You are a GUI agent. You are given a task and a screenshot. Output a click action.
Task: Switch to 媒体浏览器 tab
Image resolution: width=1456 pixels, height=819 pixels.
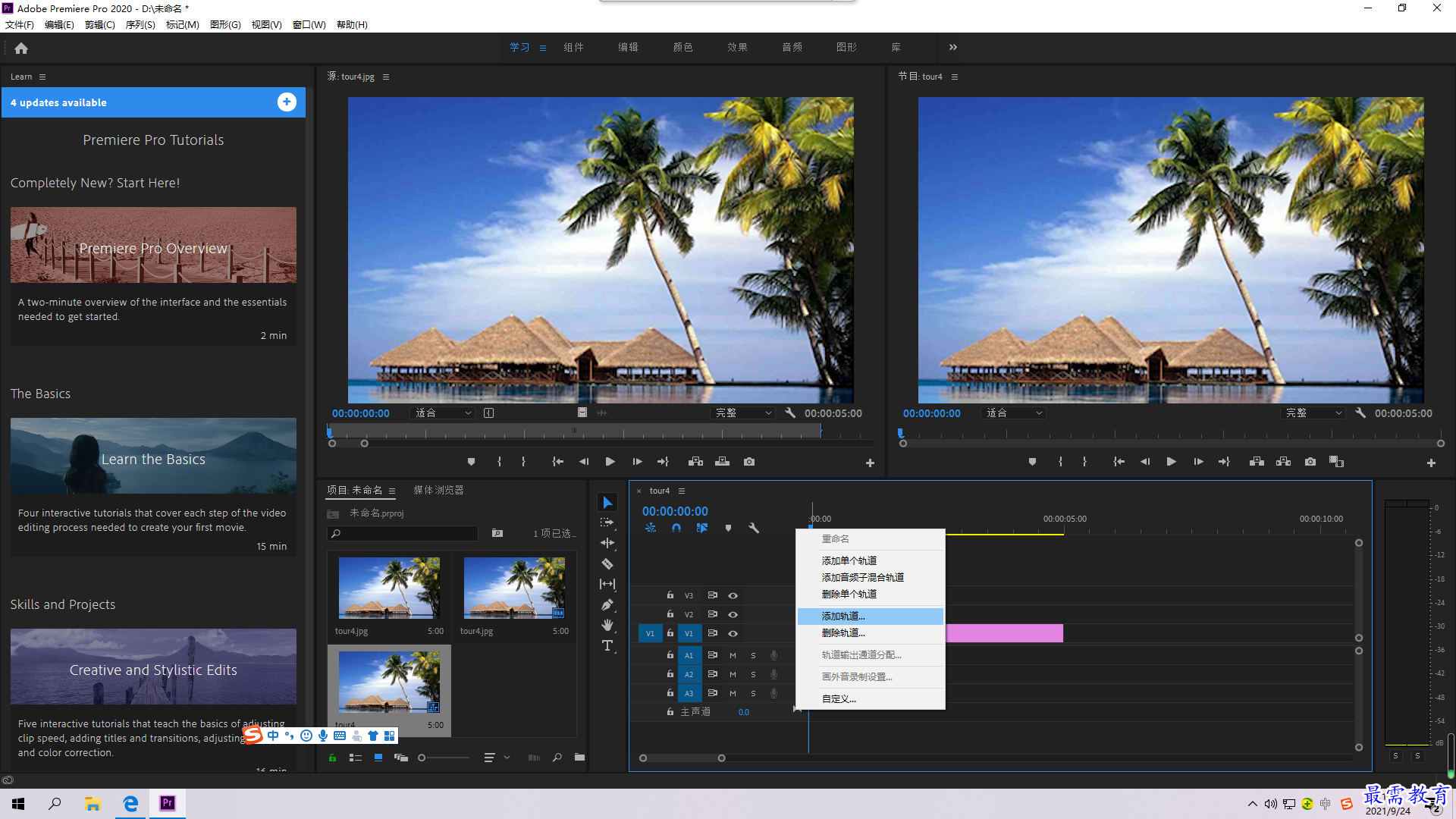[438, 491]
